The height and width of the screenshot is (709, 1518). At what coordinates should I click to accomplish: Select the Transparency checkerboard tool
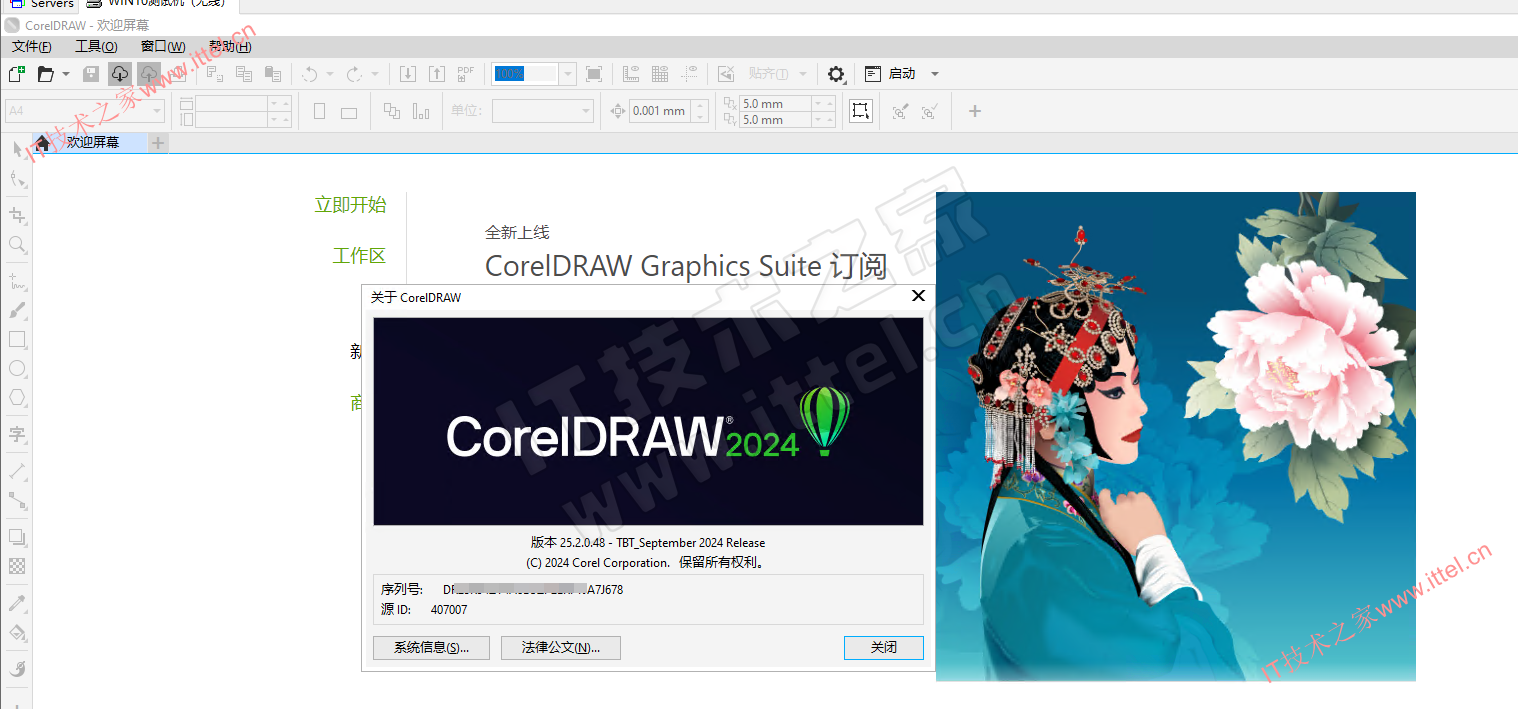pyautogui.click(x=17, y=566)
